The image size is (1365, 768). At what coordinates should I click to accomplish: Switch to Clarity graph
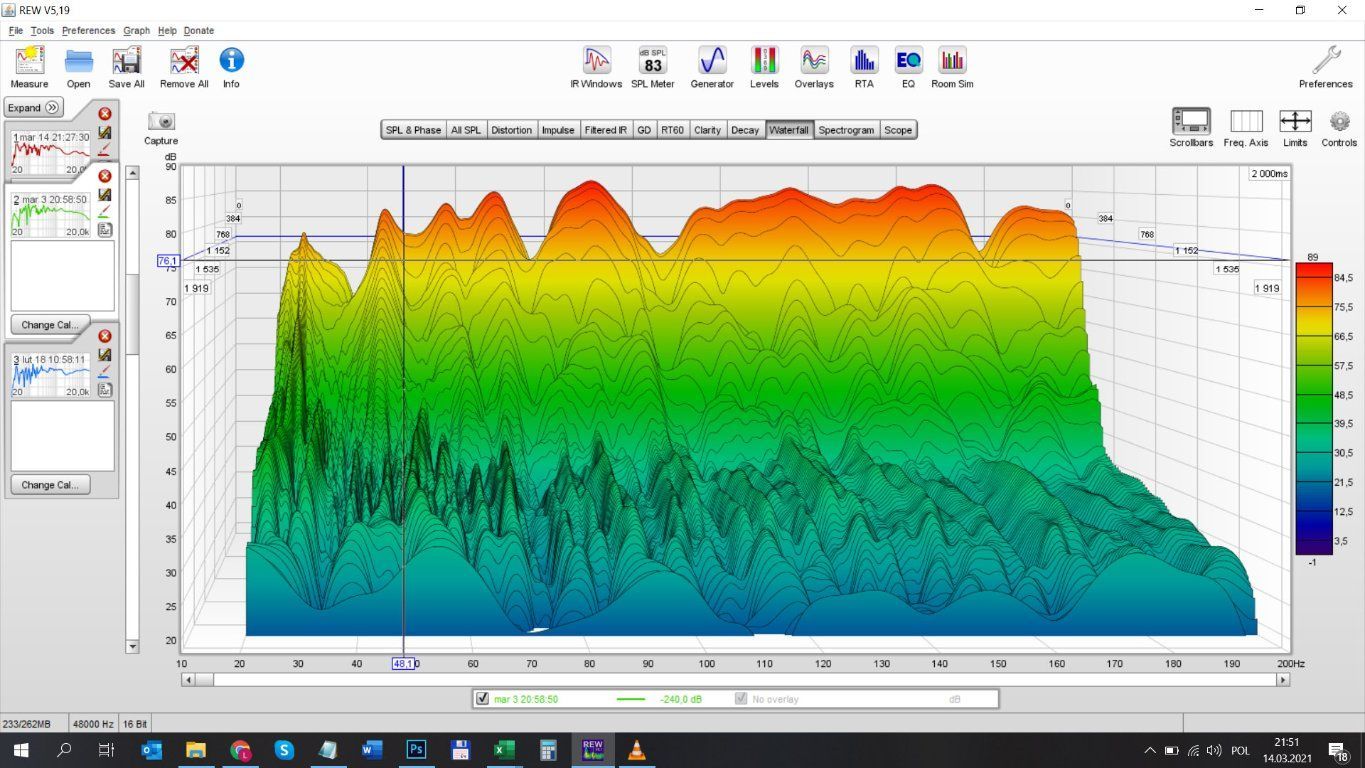707,130
